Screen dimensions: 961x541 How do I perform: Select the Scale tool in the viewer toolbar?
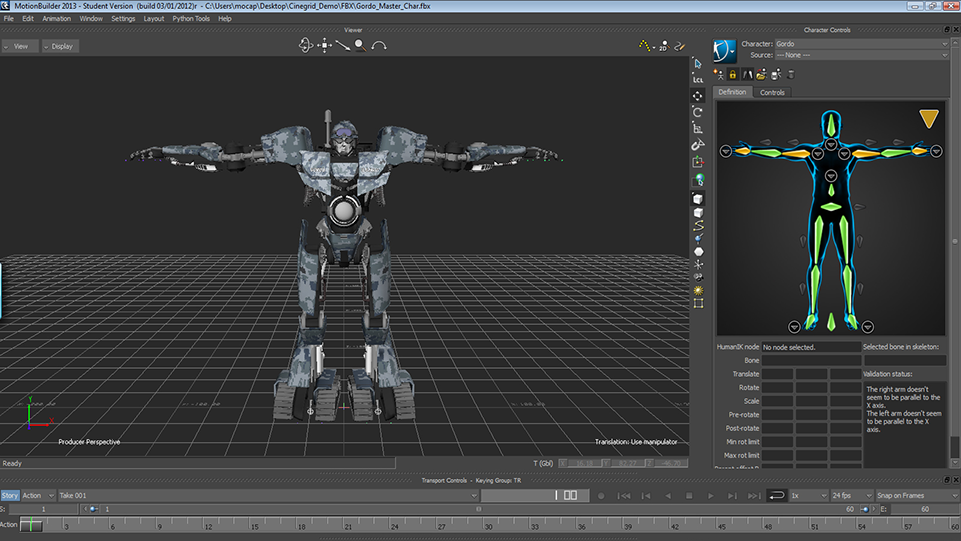(x=698, y=128)
